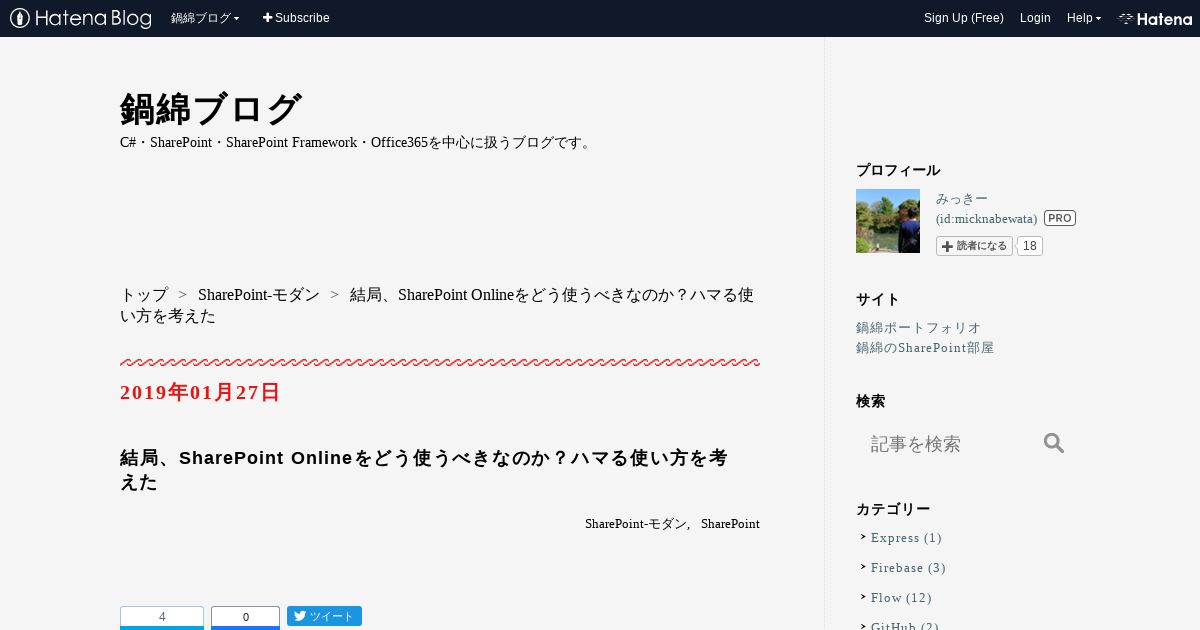Open the Login link
This screenshot has height=630, width=1200.
[x=1035, y=18]
